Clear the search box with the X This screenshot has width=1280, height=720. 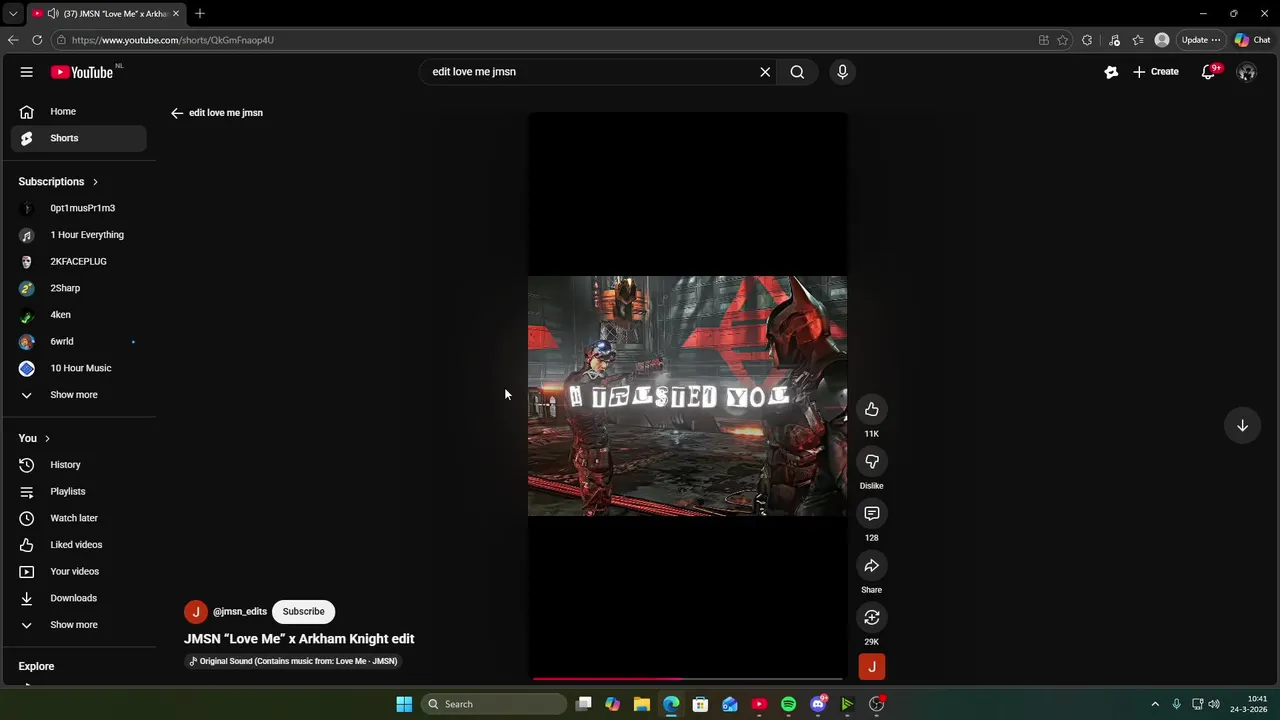tap(765, 72)
